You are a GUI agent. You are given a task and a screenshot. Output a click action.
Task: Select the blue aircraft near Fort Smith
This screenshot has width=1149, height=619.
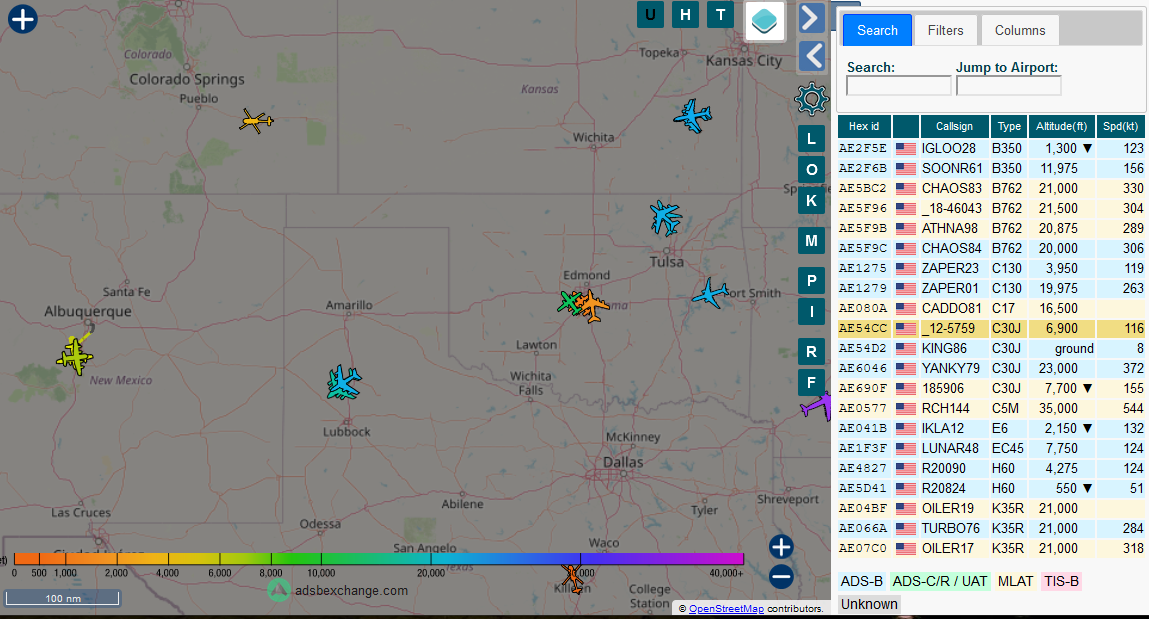click(x=710, y=294)
